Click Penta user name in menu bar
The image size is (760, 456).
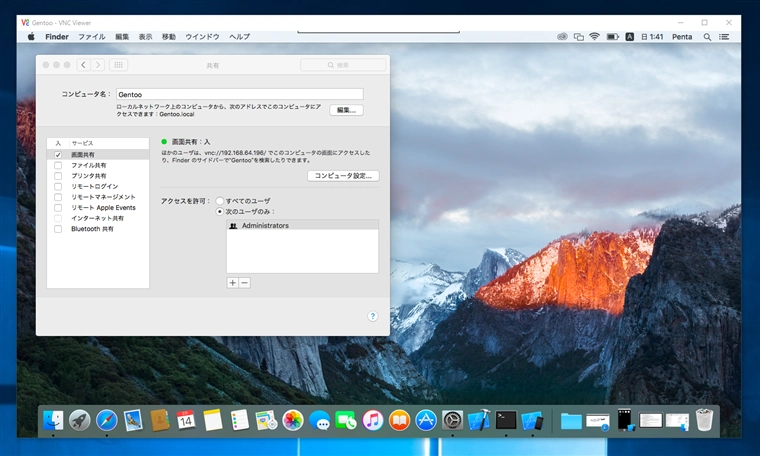tap(682, 36)
